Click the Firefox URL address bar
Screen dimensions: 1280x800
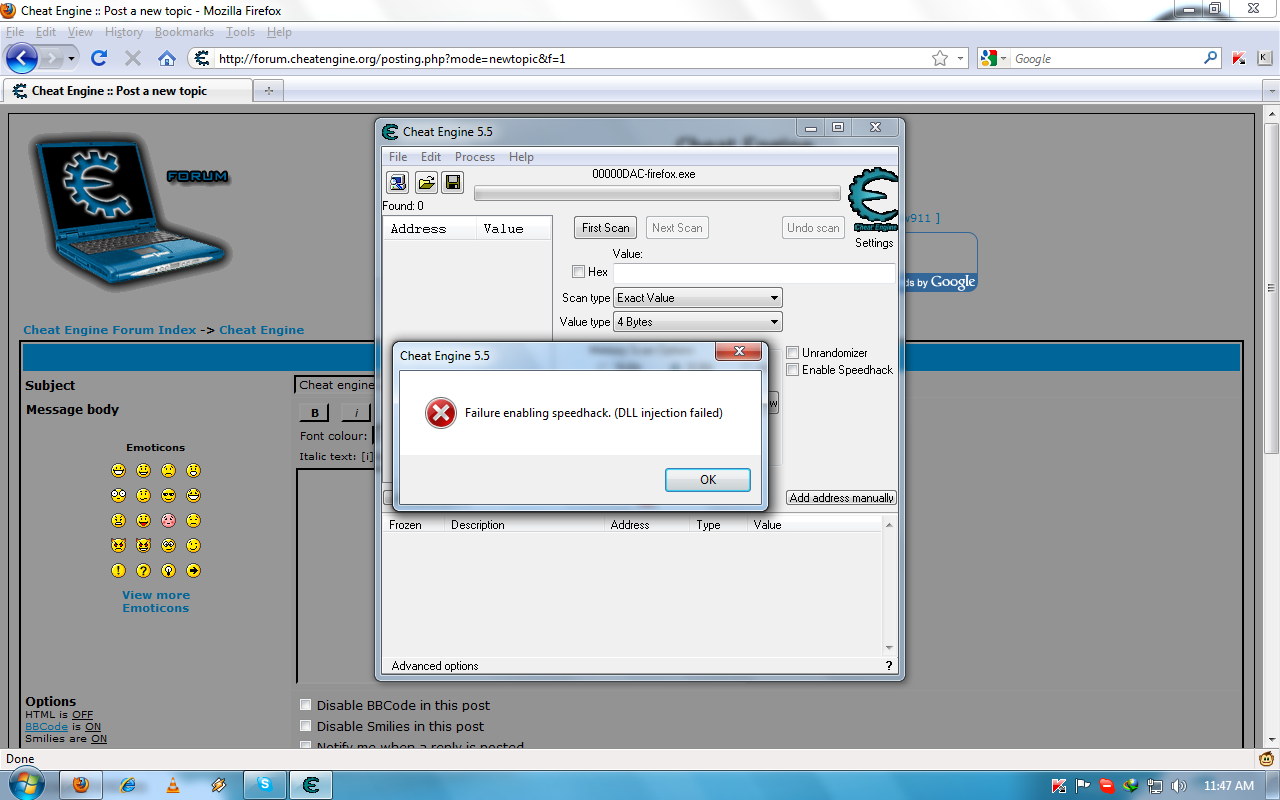(x=570, y=58)
